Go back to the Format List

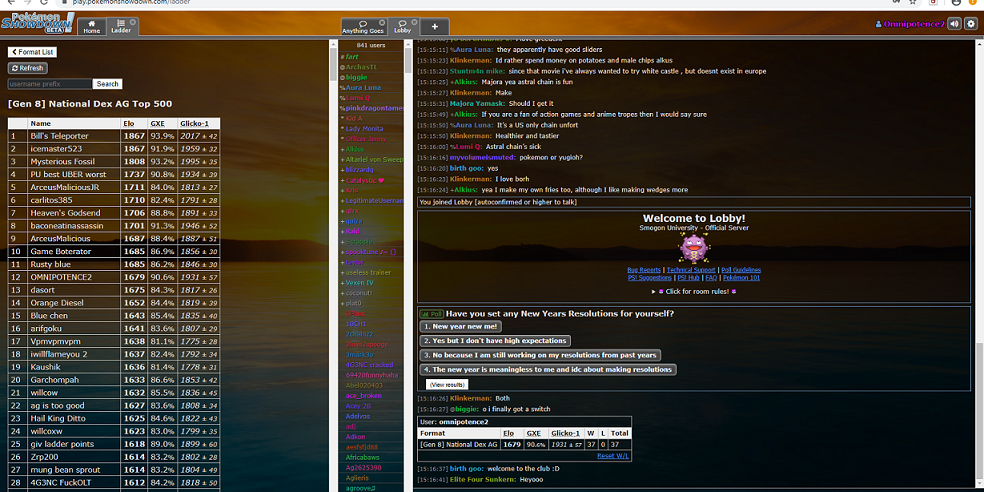coord(32,52)
